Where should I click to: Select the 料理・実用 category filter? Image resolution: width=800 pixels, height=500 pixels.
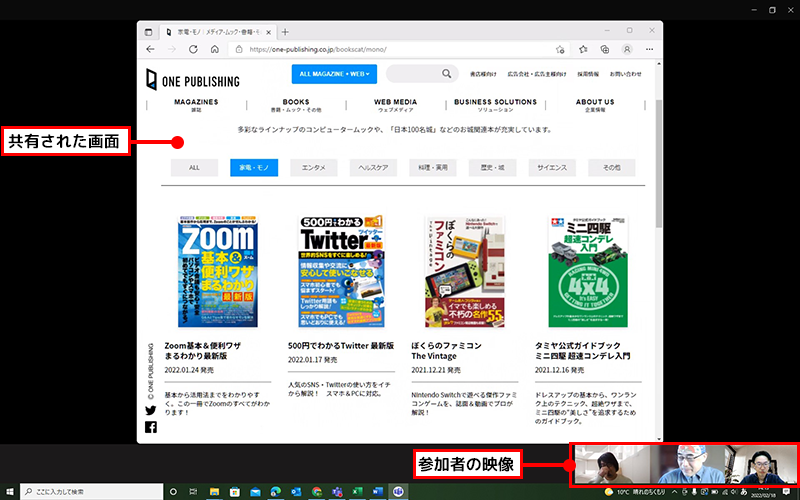433,167
